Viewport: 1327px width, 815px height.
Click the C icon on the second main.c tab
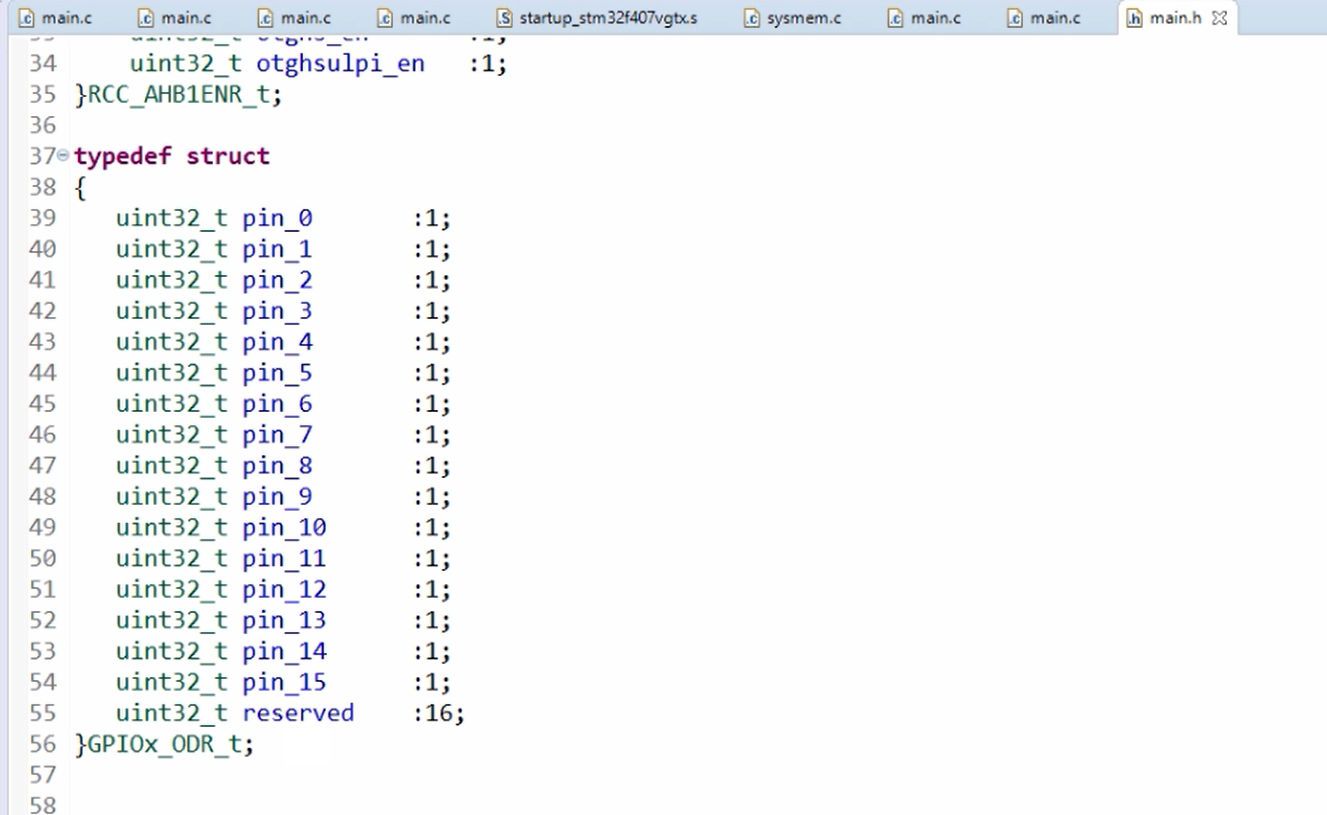[x=147, y=17]
